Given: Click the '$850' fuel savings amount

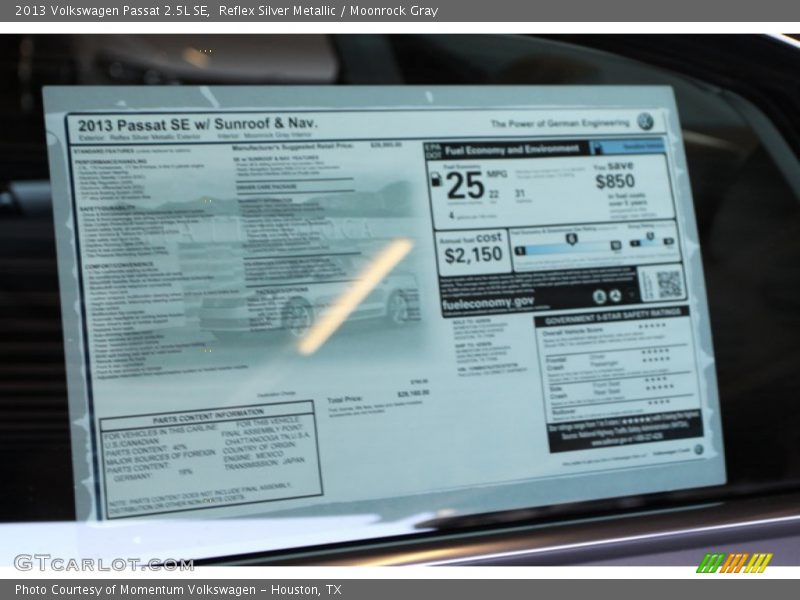Looking at the screenshot, I should point(615,181).
